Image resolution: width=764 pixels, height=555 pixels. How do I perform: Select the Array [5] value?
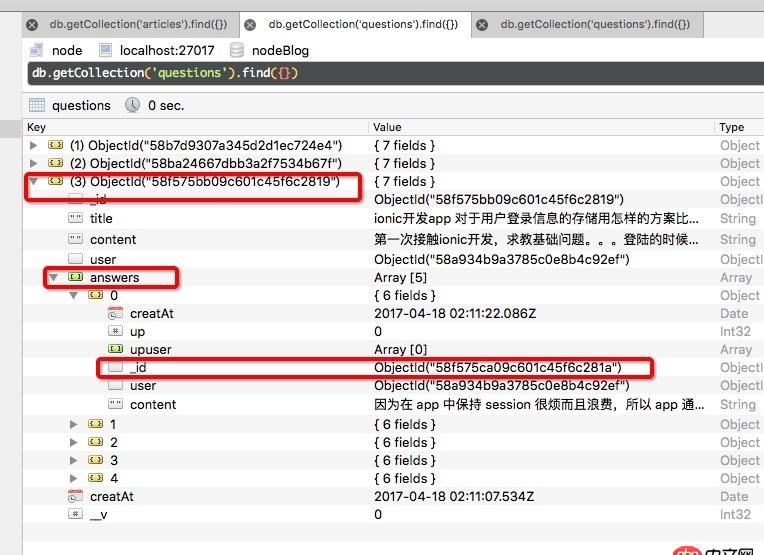pos(401,277)
